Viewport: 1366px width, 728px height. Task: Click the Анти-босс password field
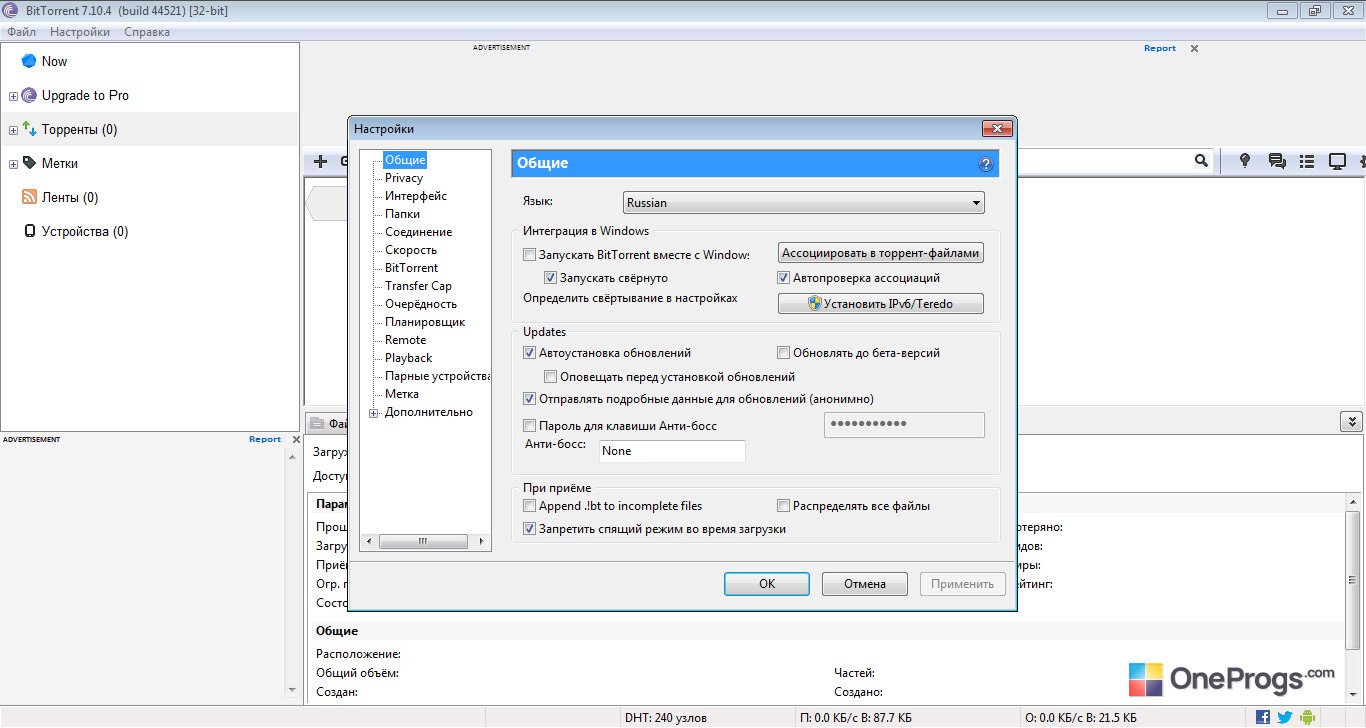pyautogui.click(x=904, y=425)
